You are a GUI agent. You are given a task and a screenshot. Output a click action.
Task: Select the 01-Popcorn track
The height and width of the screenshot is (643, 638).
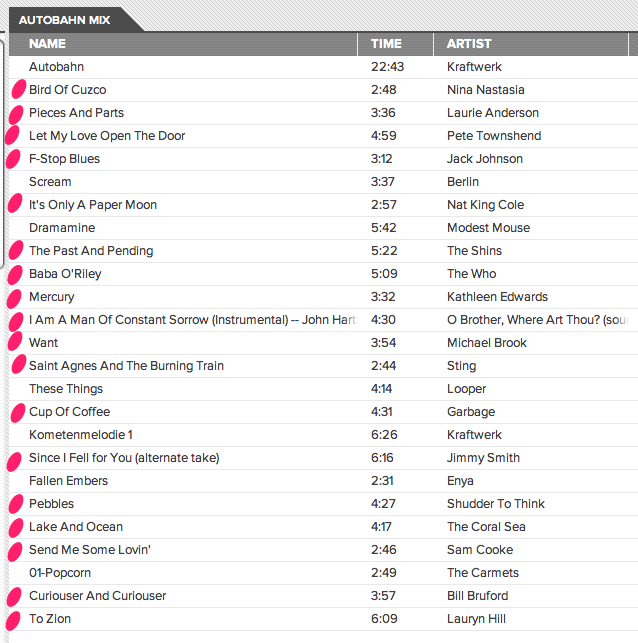60,573
